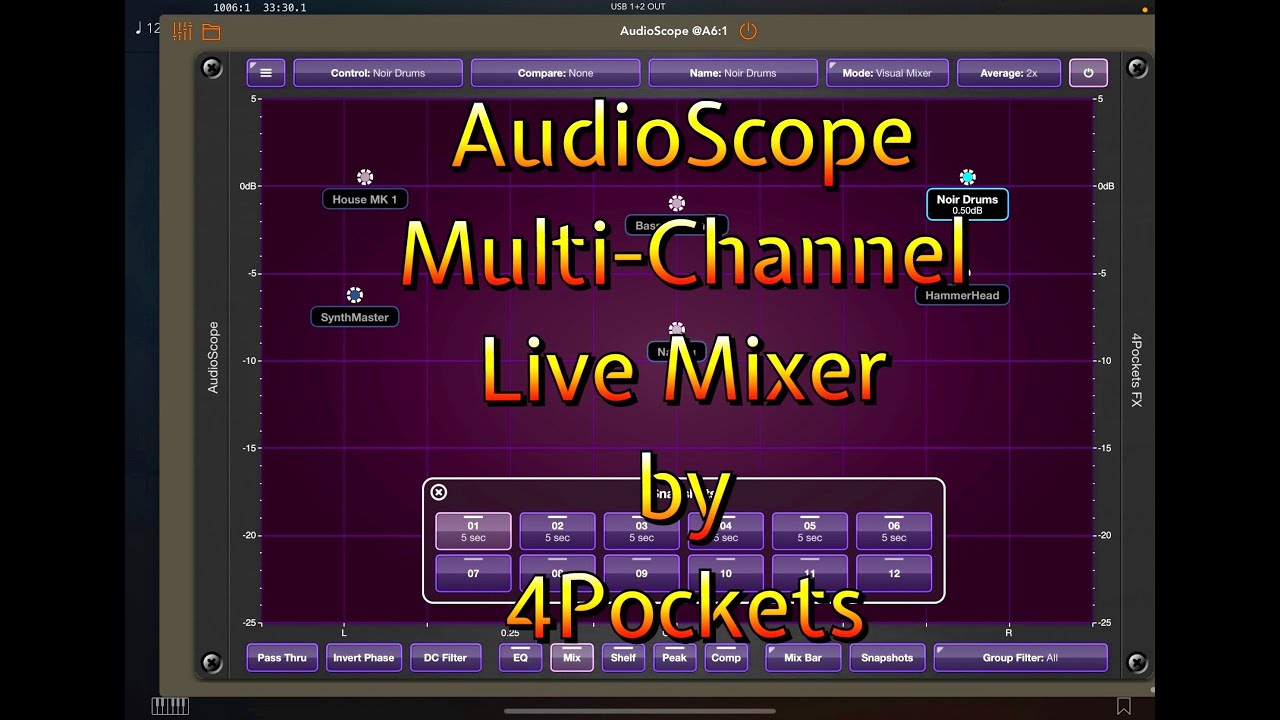Edit the Name: Noir Drums field
The image size is (1280, 720).
pos(733,73)
